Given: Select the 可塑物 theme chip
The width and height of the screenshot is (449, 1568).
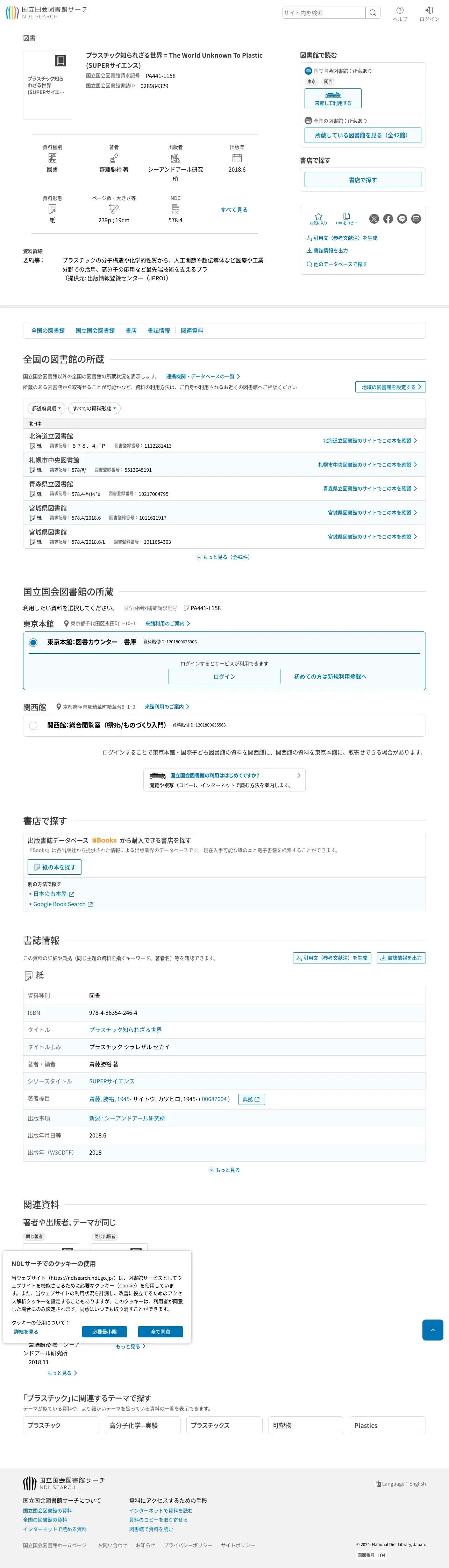Looking at the screenshot, I should 306,1425.
